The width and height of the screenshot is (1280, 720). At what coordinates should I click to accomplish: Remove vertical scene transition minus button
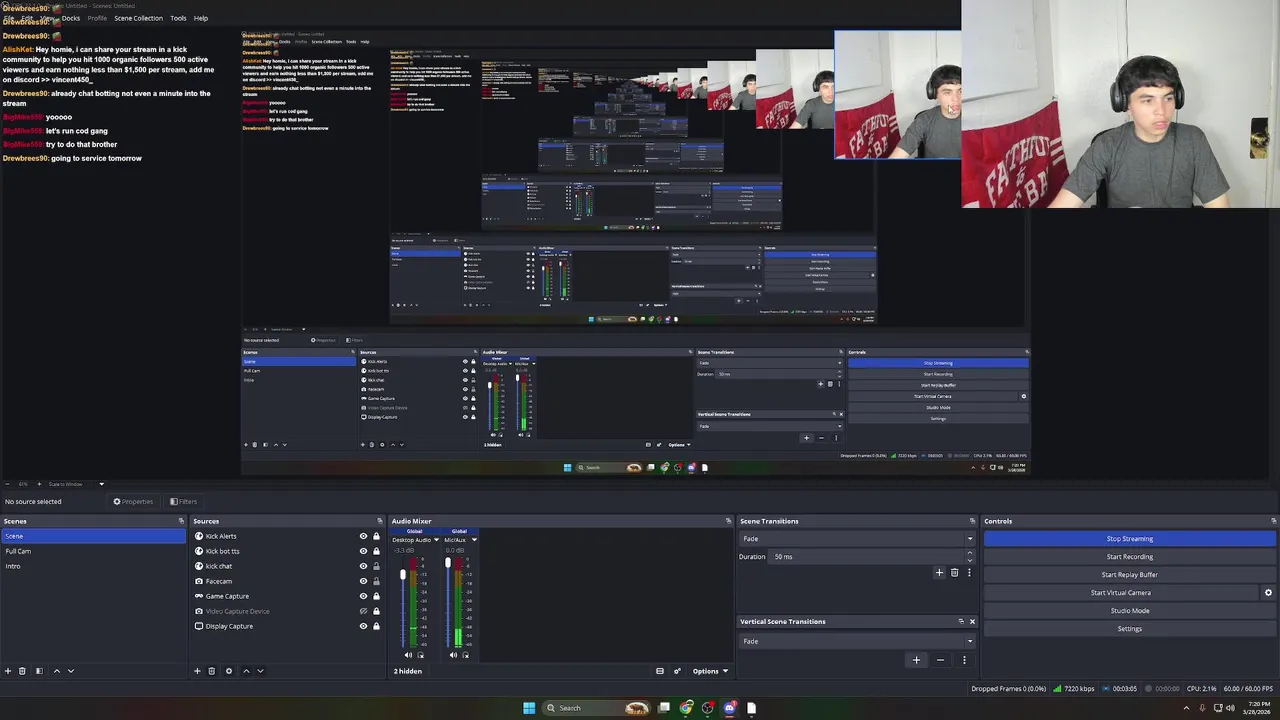tap(940, 660)
